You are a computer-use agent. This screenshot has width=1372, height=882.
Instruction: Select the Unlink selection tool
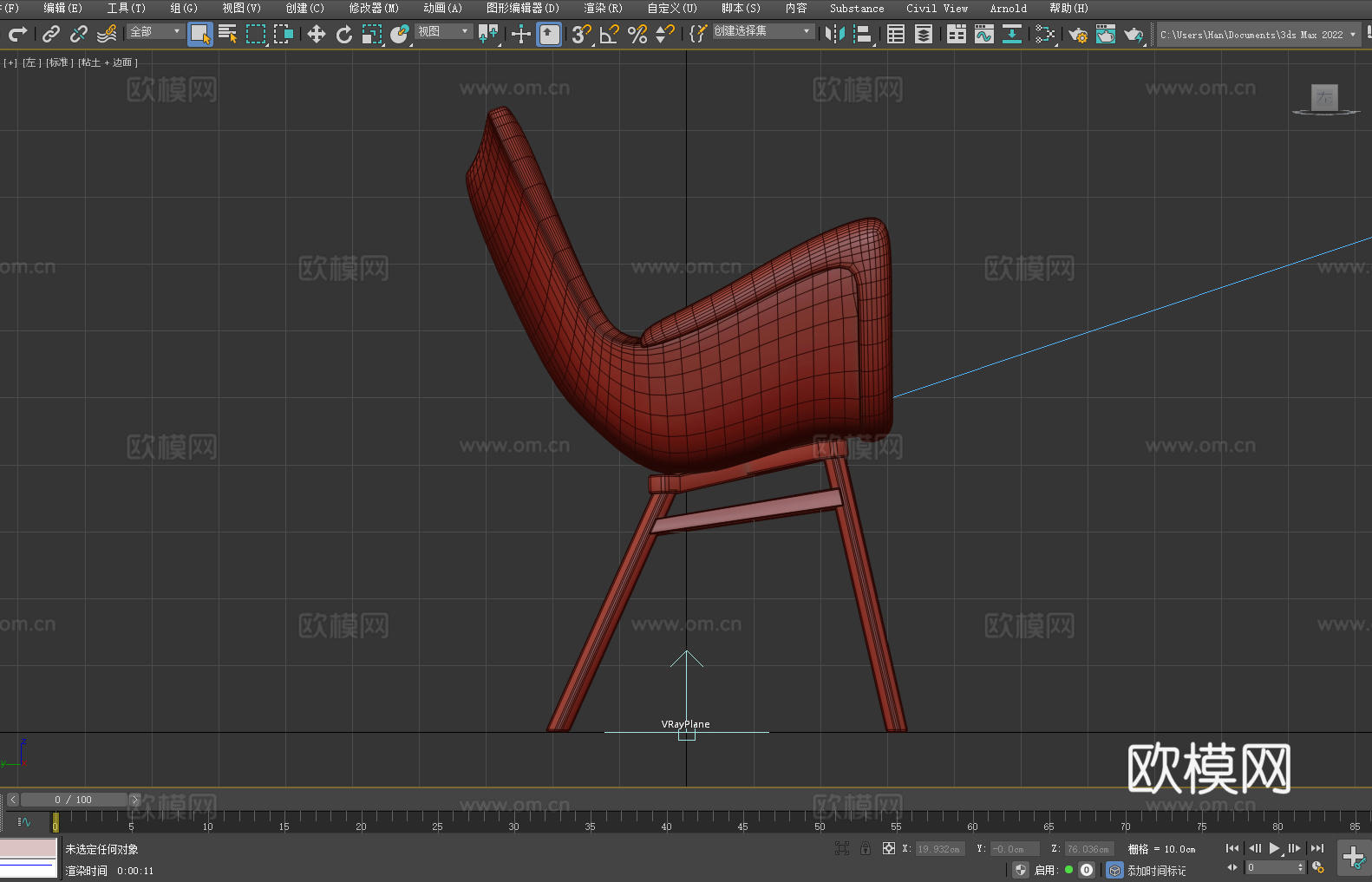pyautogui.click(x=79, y=34)
